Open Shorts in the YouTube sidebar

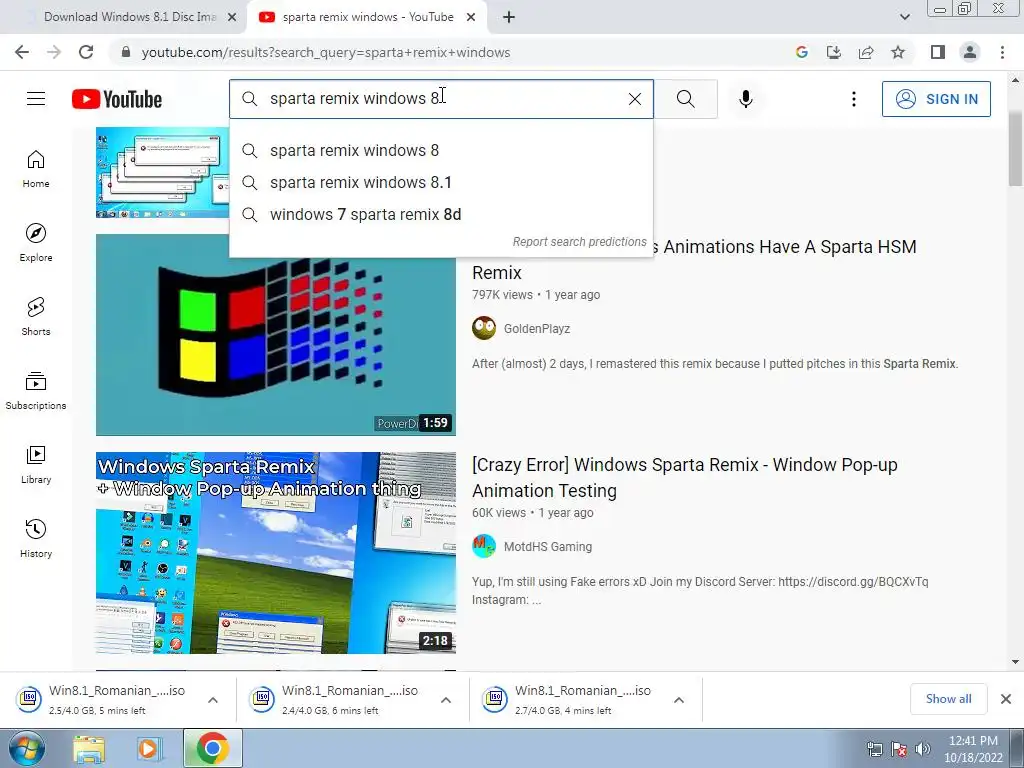click(36, 316)
